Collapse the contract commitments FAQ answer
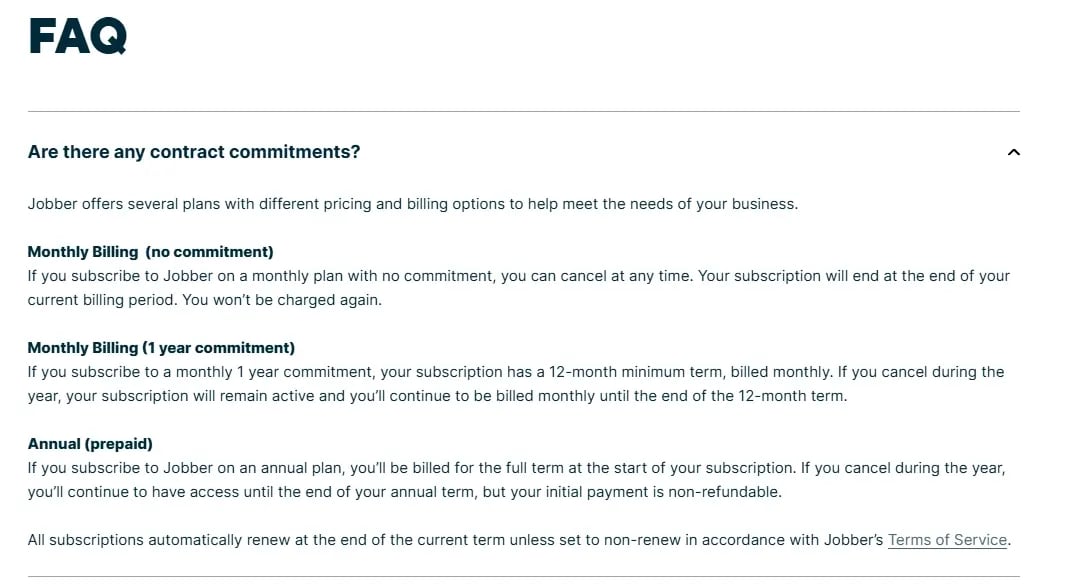Screen dimensions: 1071x586 coord(1013,152)
